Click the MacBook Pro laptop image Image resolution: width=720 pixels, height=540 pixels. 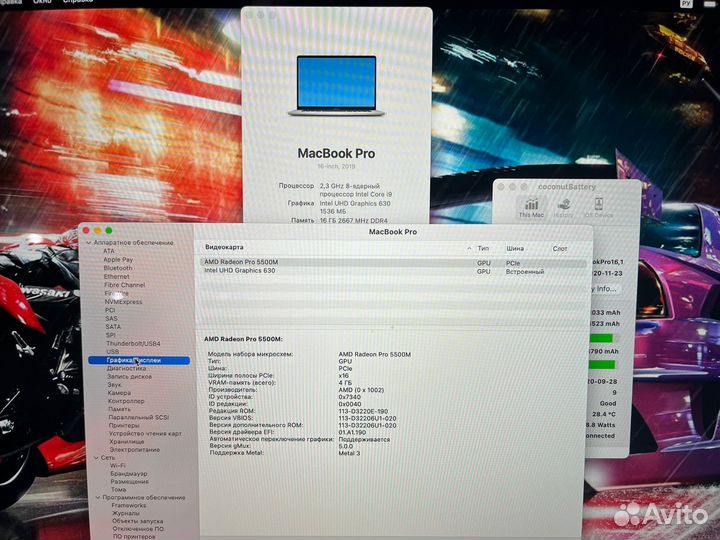click(337, 86)
